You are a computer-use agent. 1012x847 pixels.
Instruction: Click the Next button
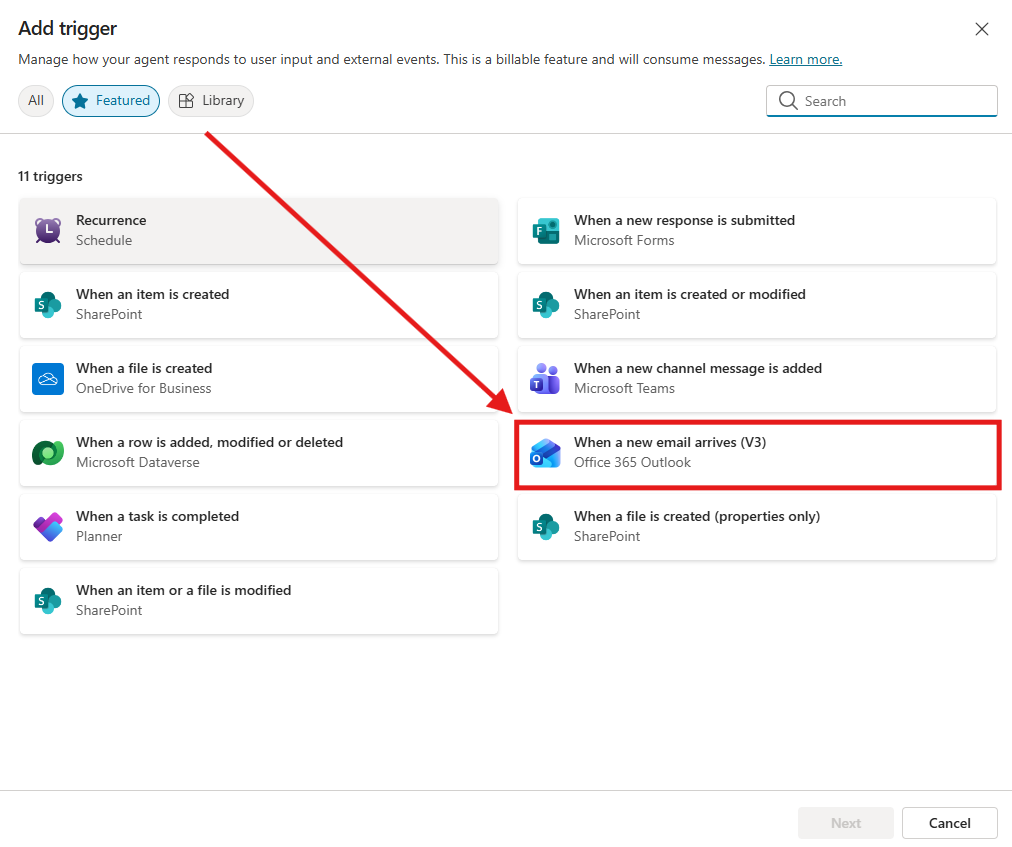click(845, 823)
